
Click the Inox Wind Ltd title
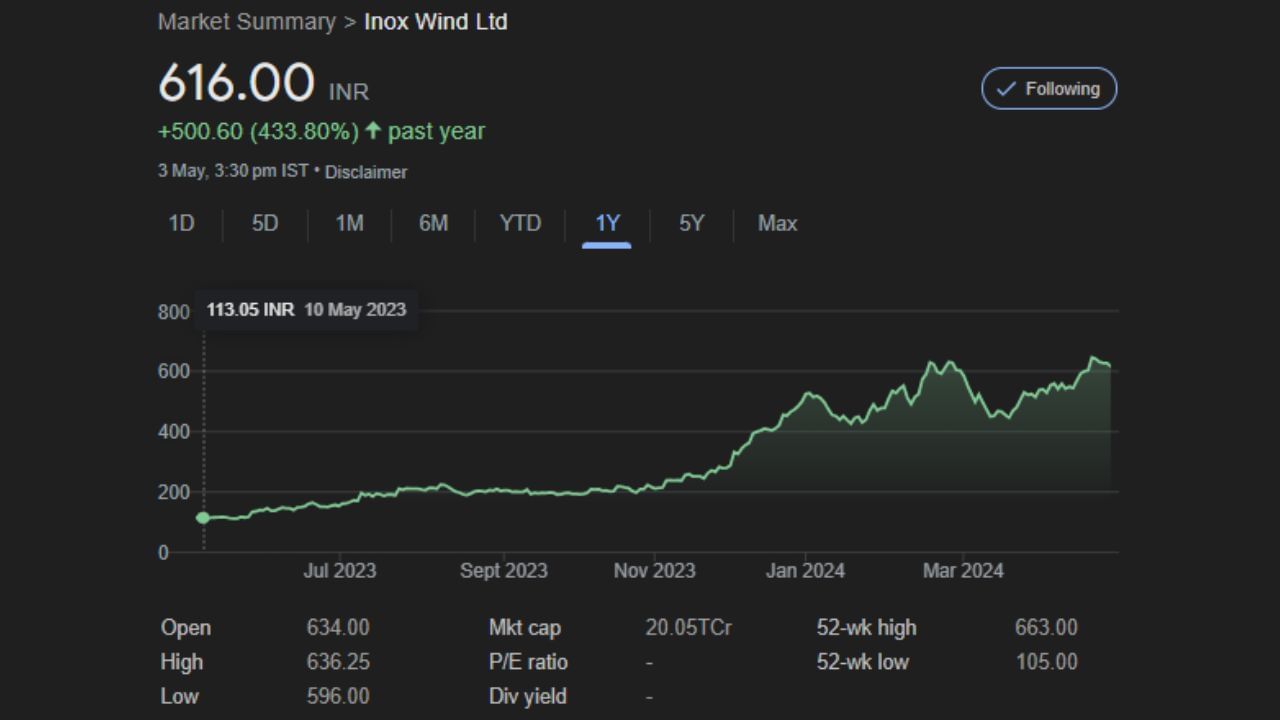435,22
